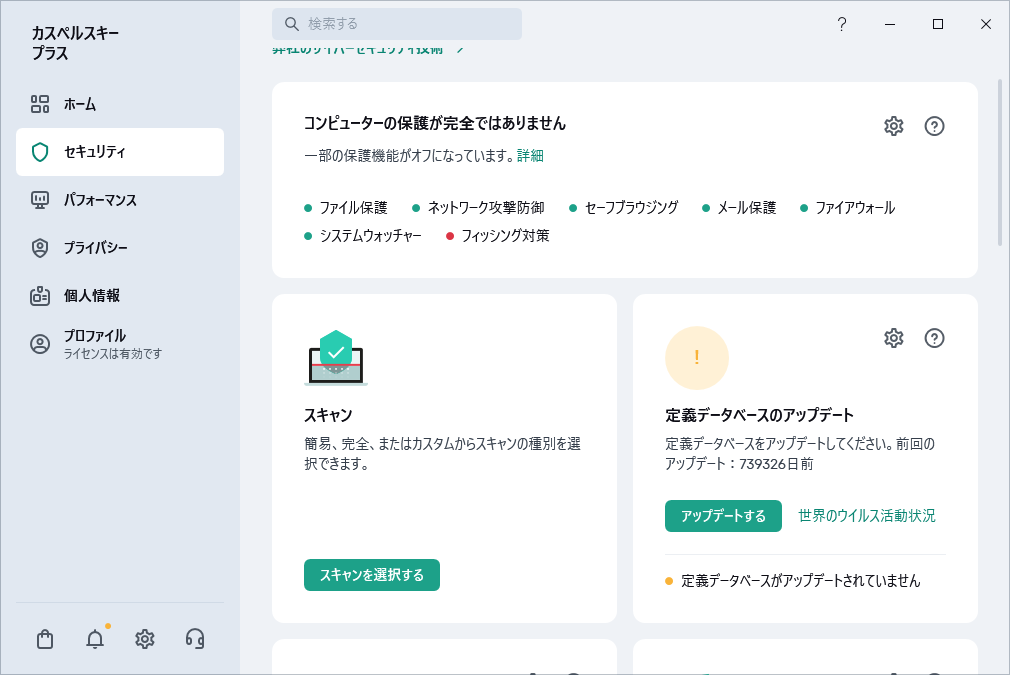Open the database update card gear icon
The image size is (1010, 675).
893,338
